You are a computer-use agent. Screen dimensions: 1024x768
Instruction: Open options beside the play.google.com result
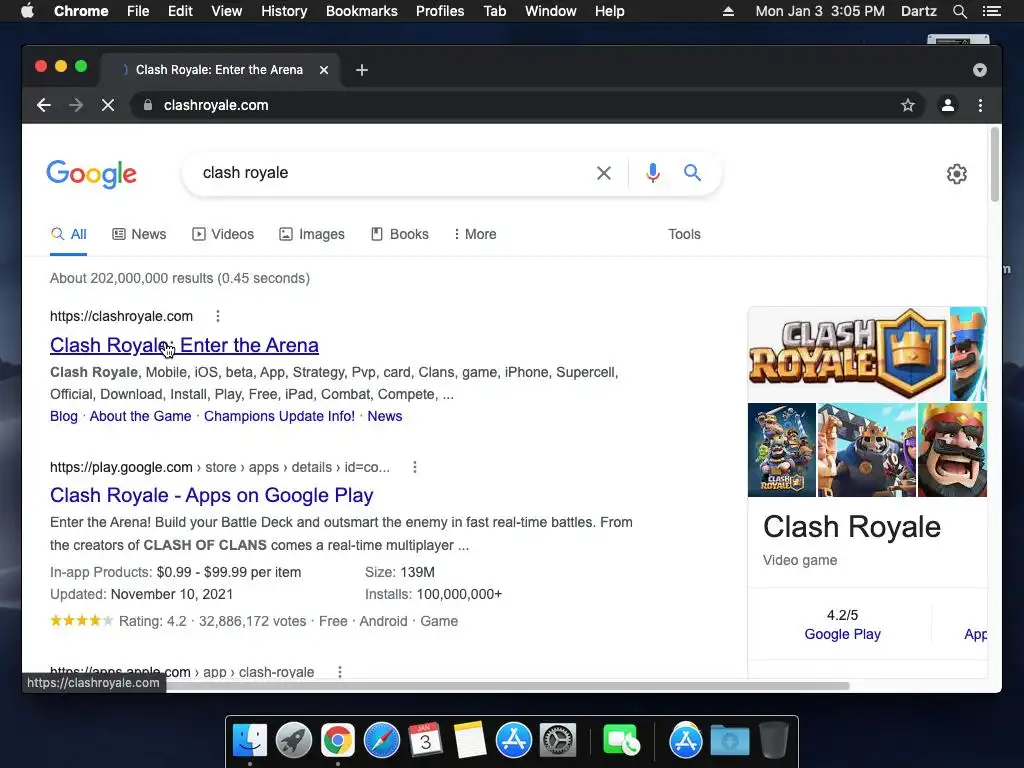pyautogui.click(x=414, y=467)
